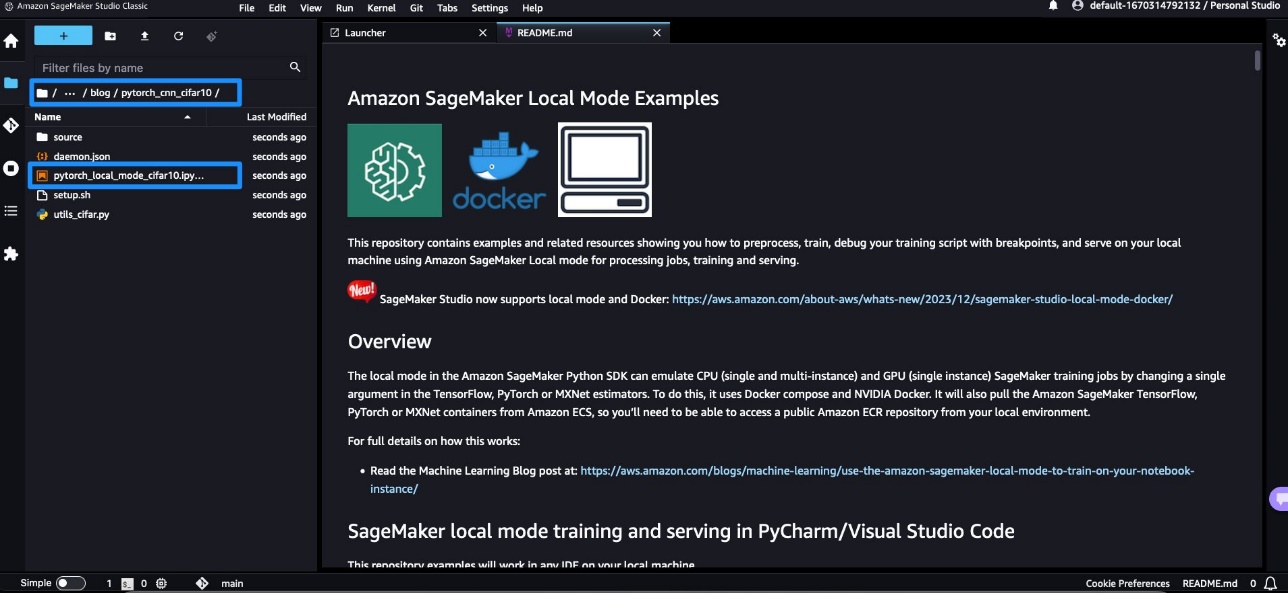Viewport: 1288px width, 593px height.
Task: Open the Table of Contents sidebar icon
Action: click(x=11, y=211)
